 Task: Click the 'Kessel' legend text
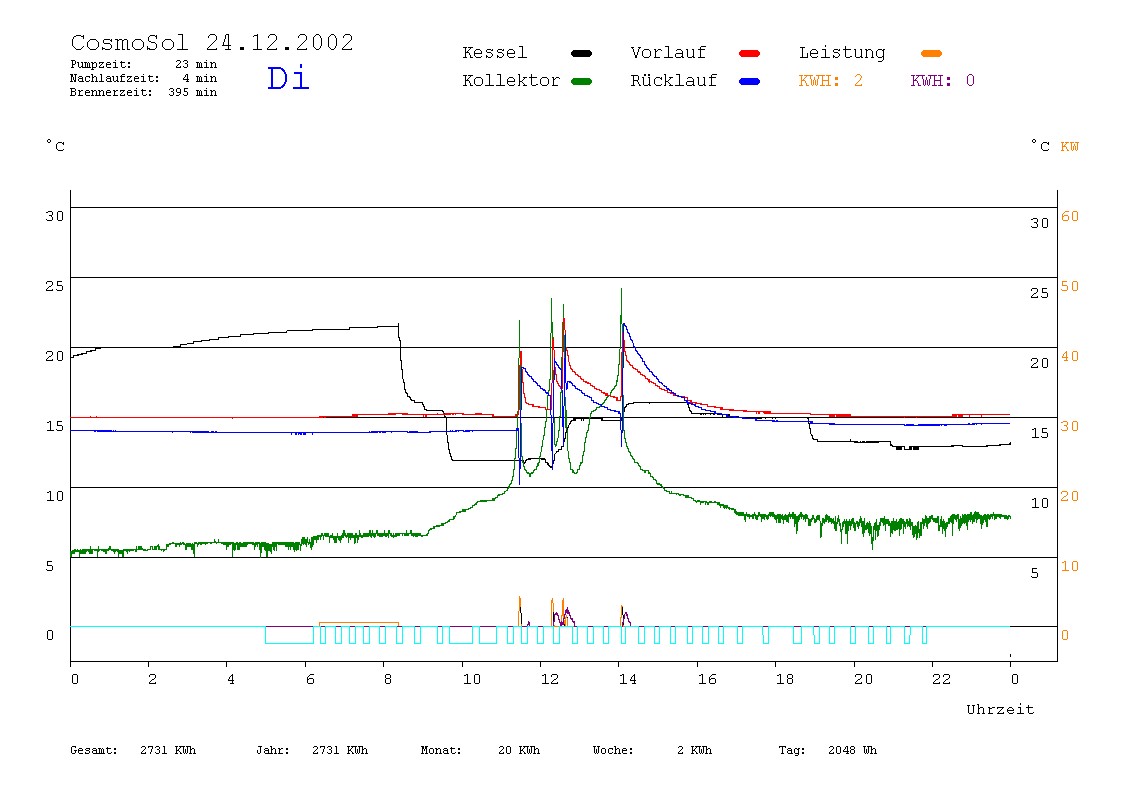point(495,53)
